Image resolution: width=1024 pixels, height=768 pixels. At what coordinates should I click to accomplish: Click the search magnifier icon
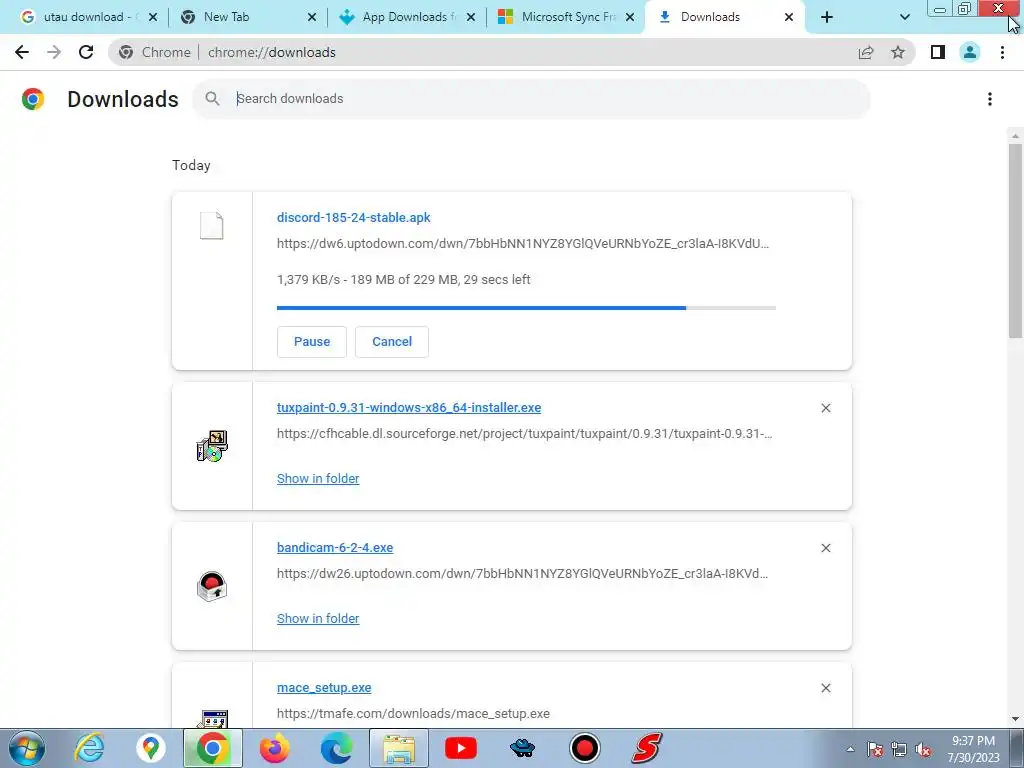pyautogui.click(x=212, y=99)
